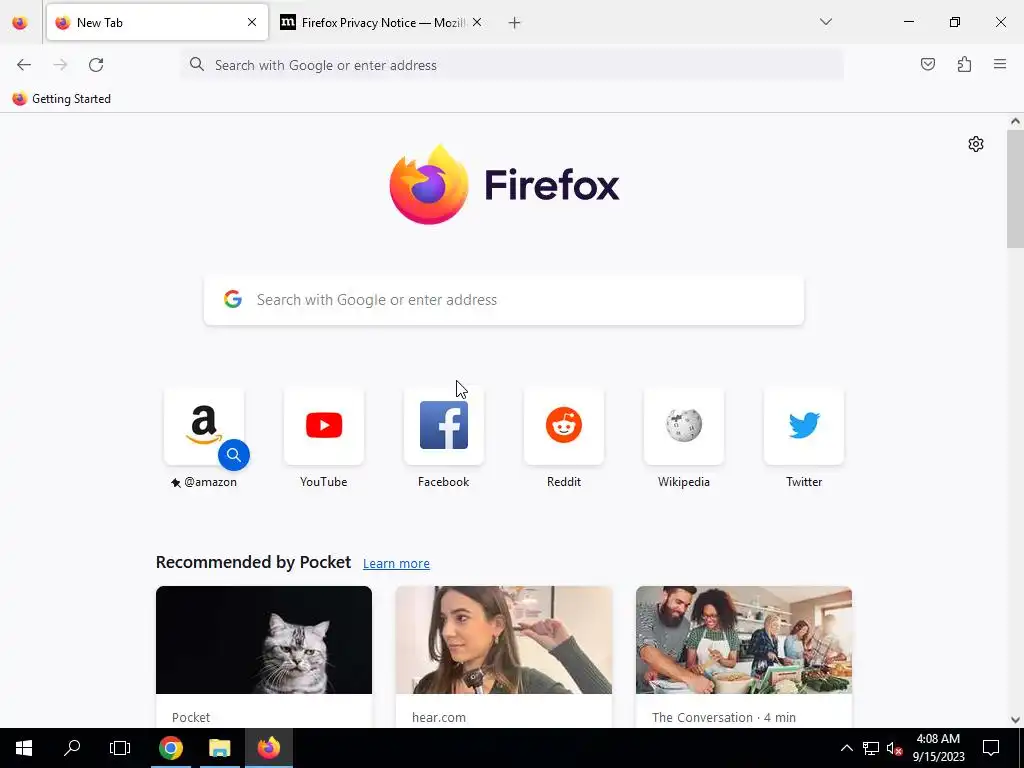Open the Firefox application menu (hamburger)

(1000, 64)
